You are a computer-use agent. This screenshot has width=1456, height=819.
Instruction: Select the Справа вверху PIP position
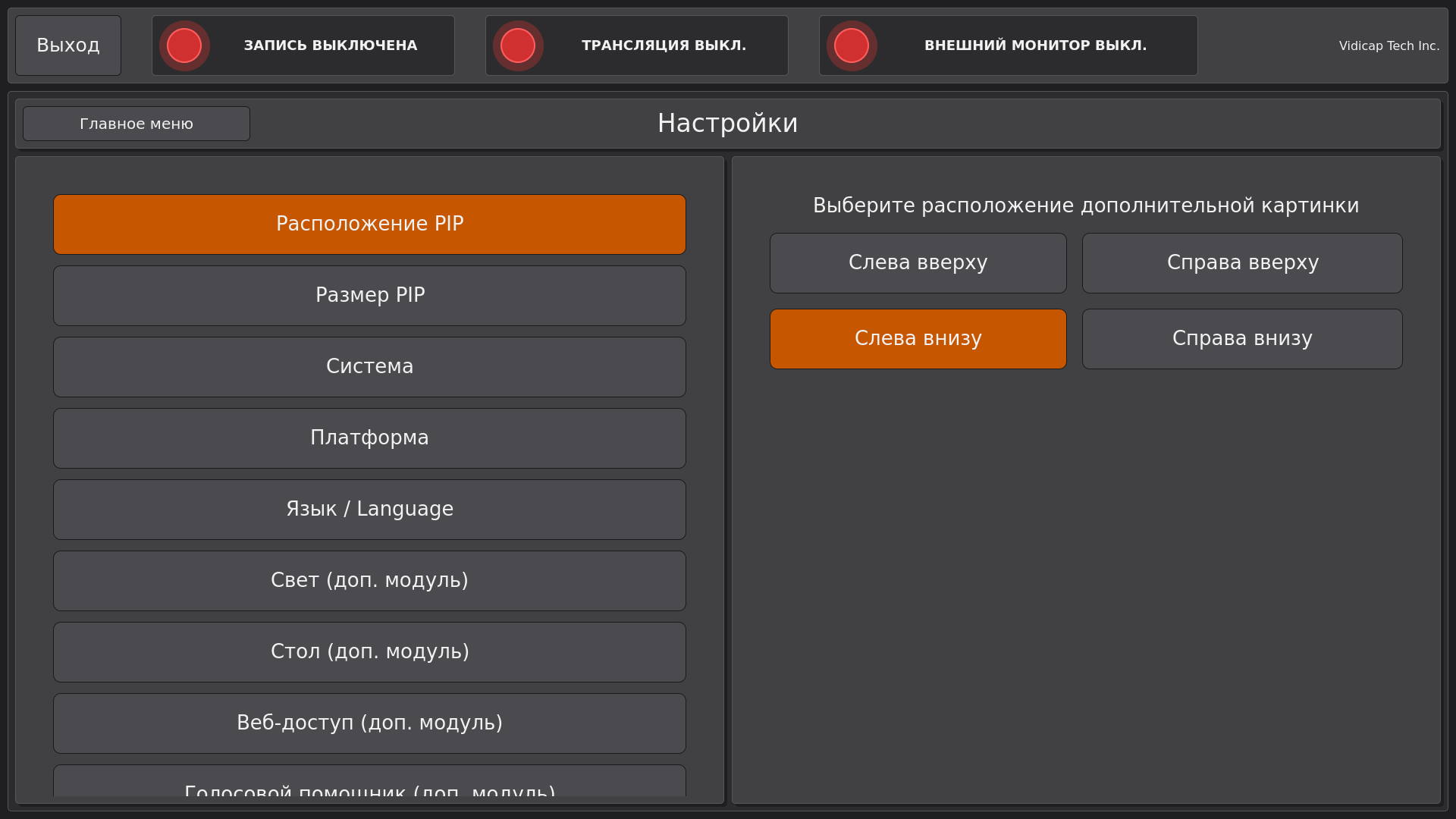pyautogui.click(x=1242, y=263)
